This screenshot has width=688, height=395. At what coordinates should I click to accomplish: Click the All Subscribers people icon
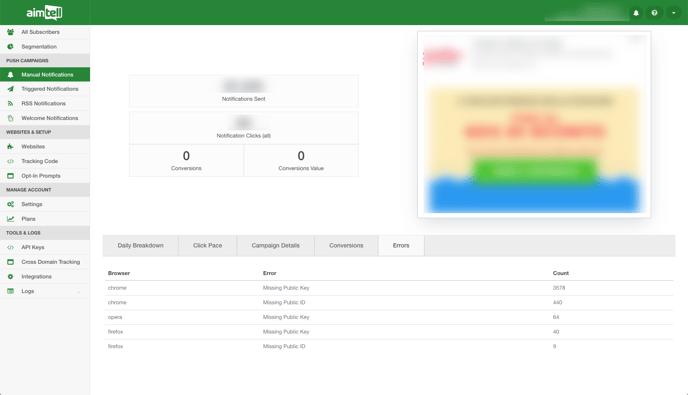click(11, 32)
